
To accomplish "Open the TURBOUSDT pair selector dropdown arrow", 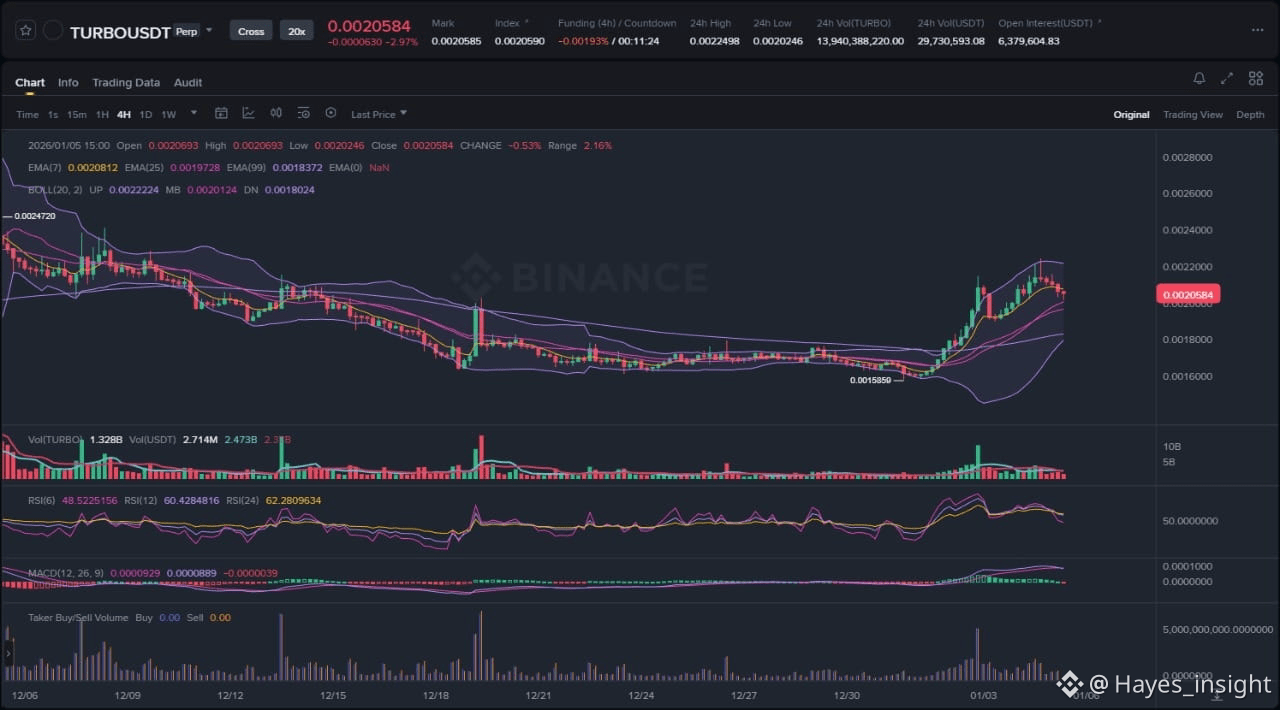I will [209, 31].
